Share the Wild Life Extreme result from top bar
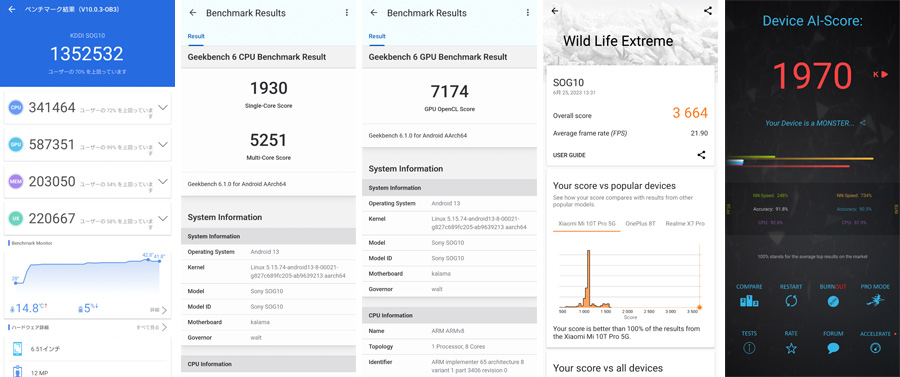900x377 pixels. (x=708, y=10)
